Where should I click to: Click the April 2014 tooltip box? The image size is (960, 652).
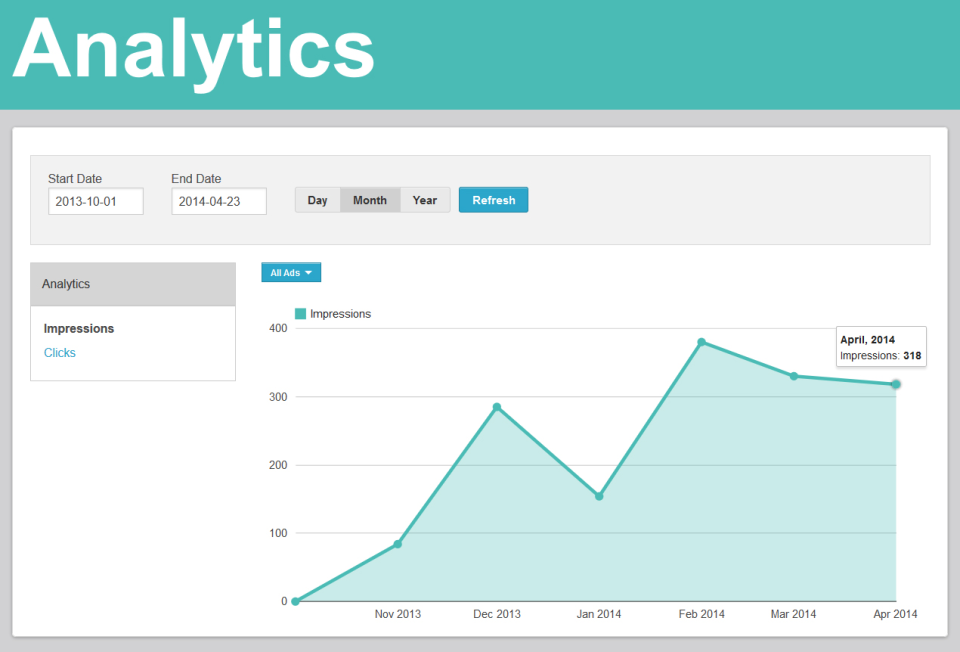pyautogui.click(x=880, y=347)
